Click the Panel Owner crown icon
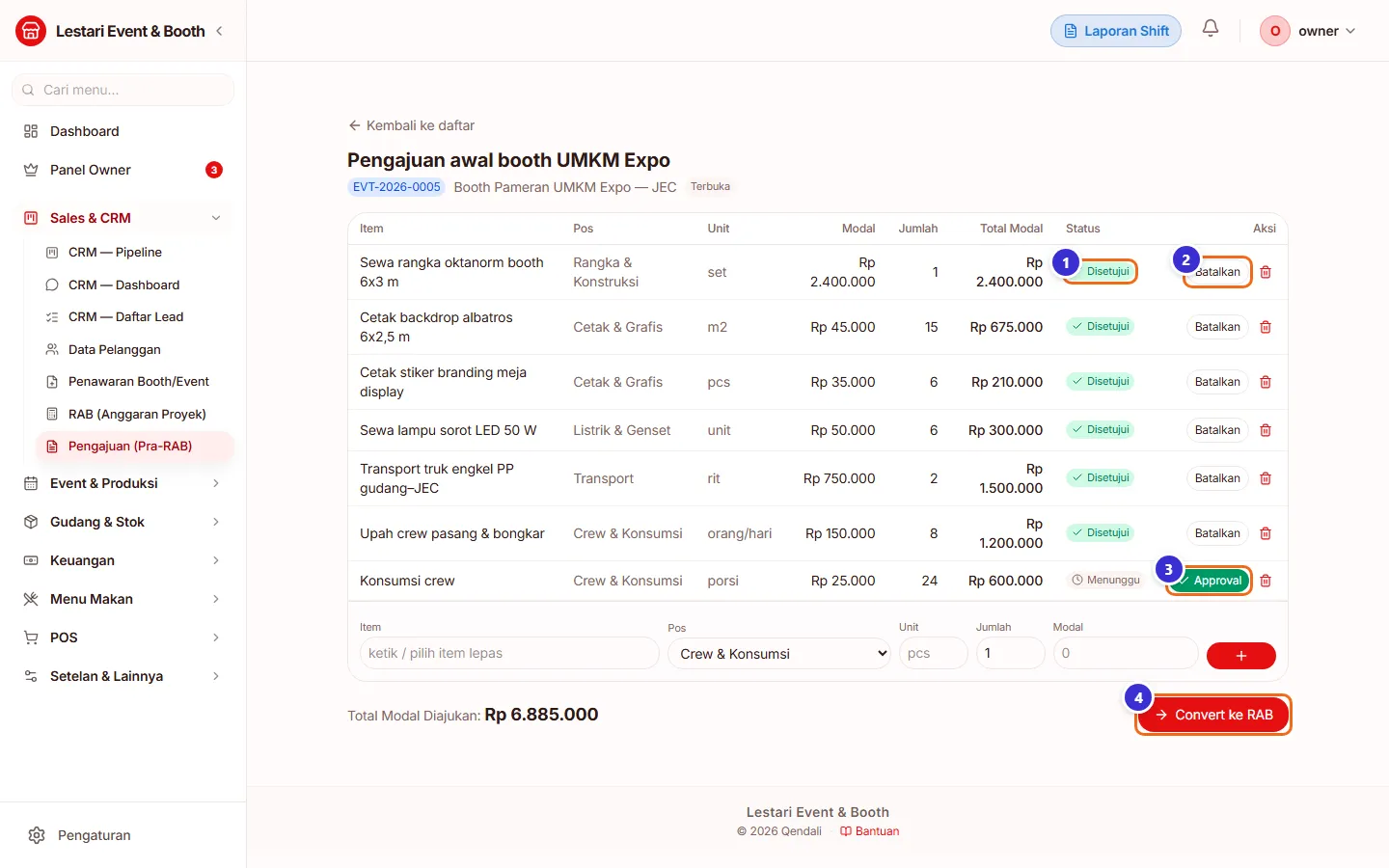 coord(31,170)
